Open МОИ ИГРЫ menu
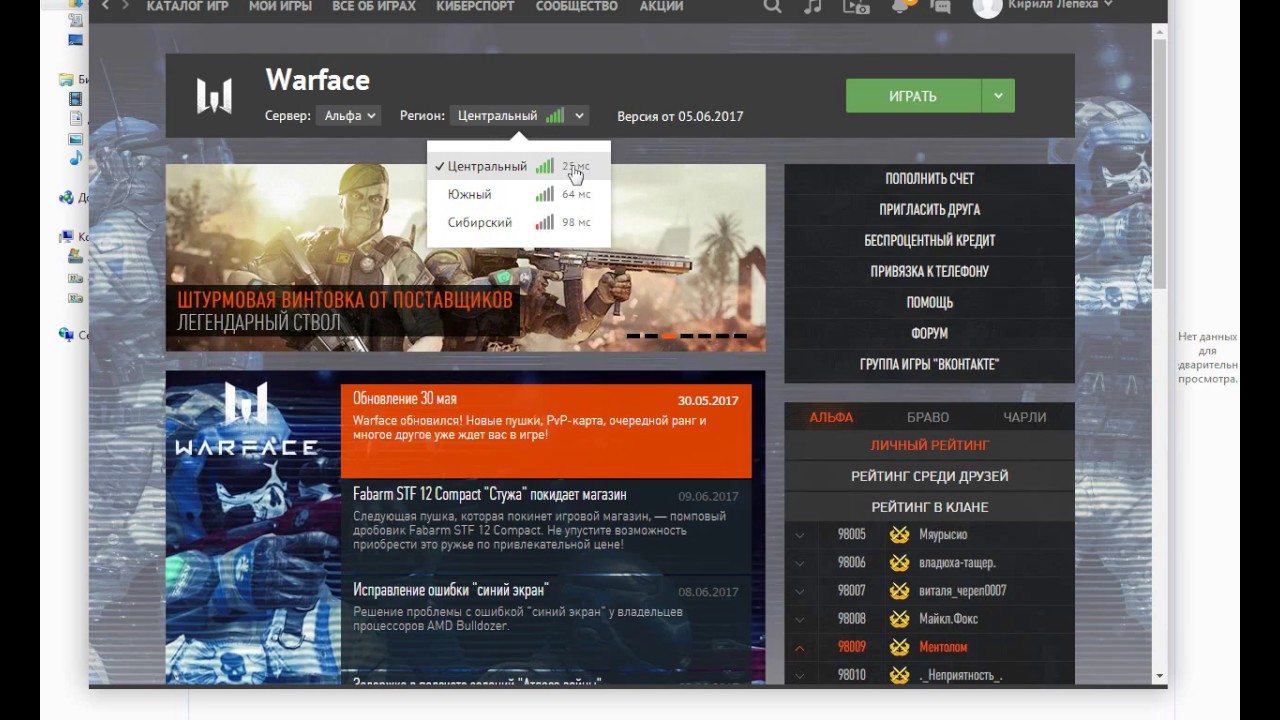Image resolution: width=1280 pixels, height=720 pixels. point(279,6)
